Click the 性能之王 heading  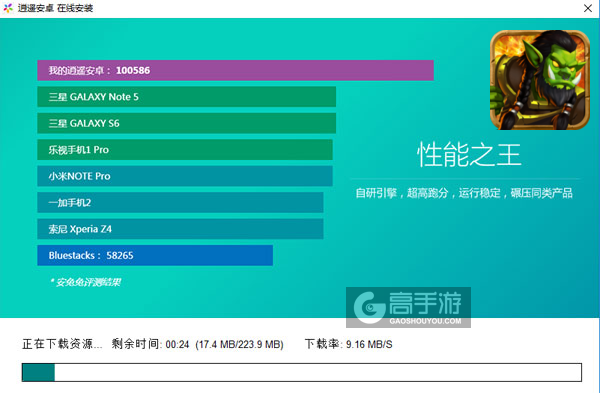pyautogui.click(x=469, y=155)
